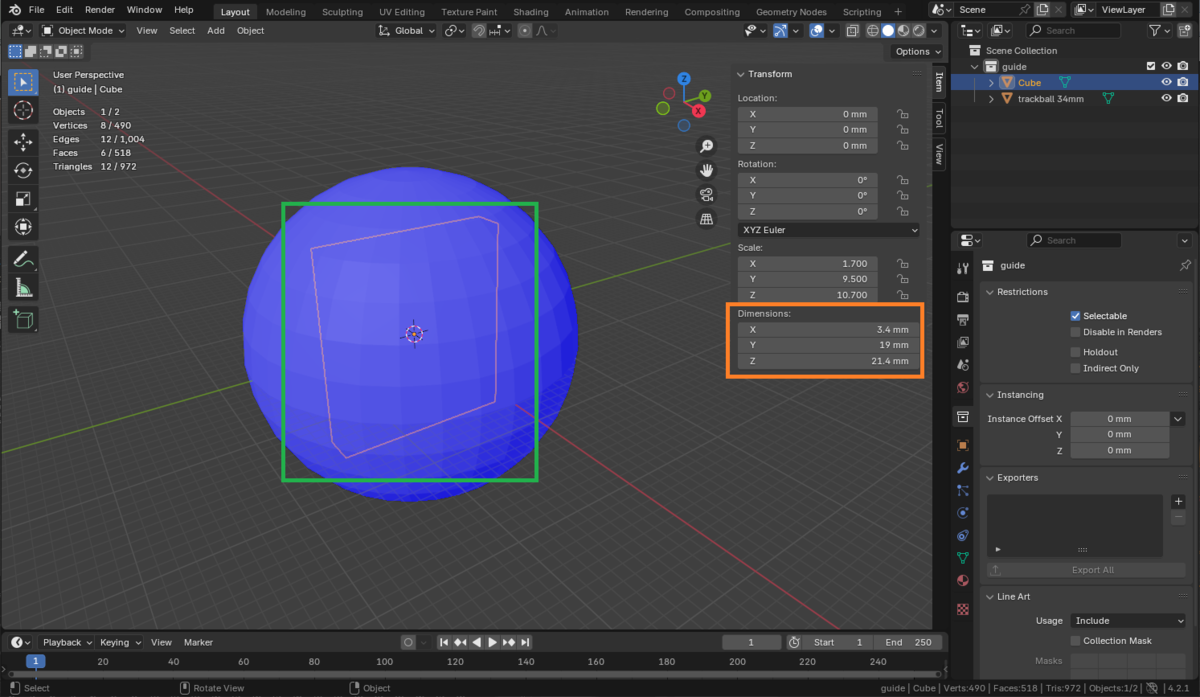Open the Object Data mesh properties tab
1200x697 pixels.
[x=963, y=558]
